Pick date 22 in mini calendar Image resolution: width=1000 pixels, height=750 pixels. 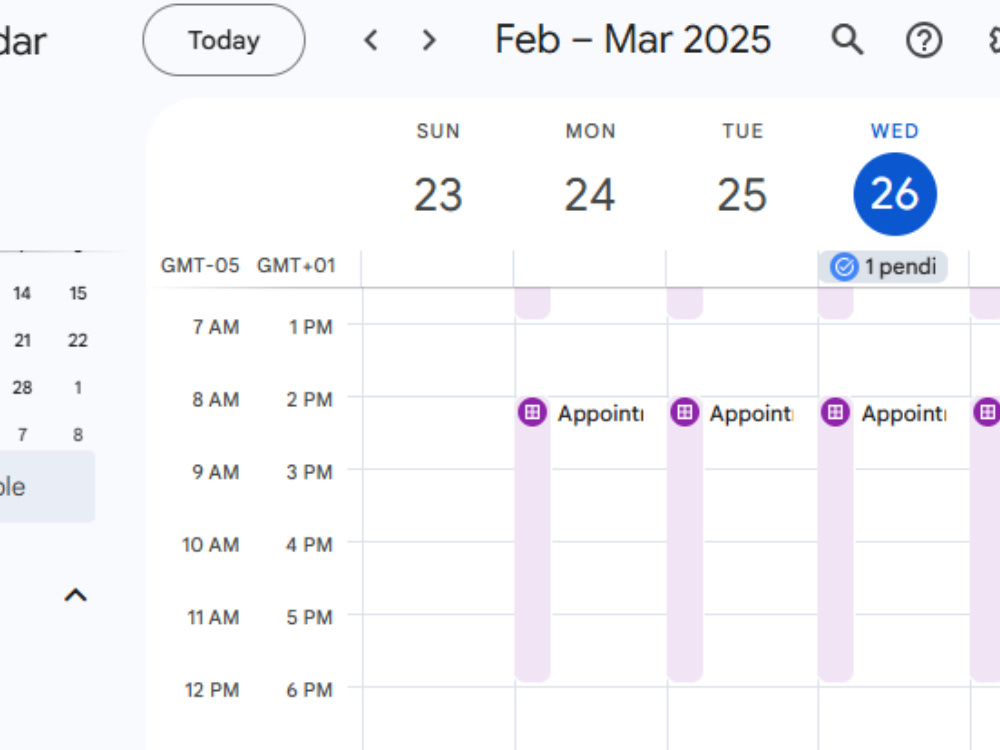tap(78, 341)
